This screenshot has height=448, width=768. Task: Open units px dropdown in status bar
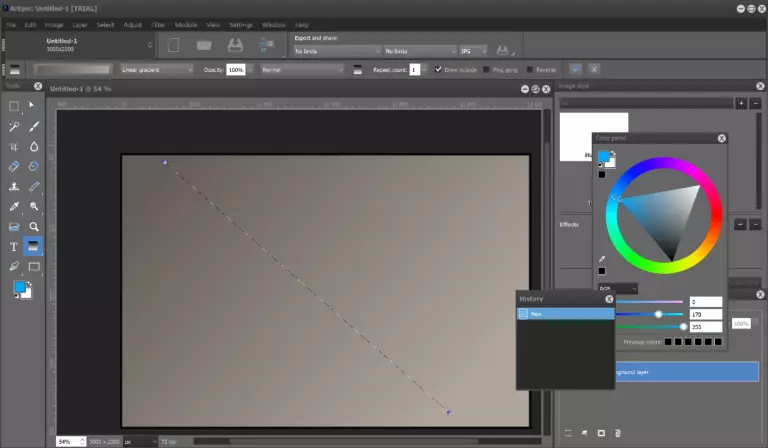click(x=140, y=442)
